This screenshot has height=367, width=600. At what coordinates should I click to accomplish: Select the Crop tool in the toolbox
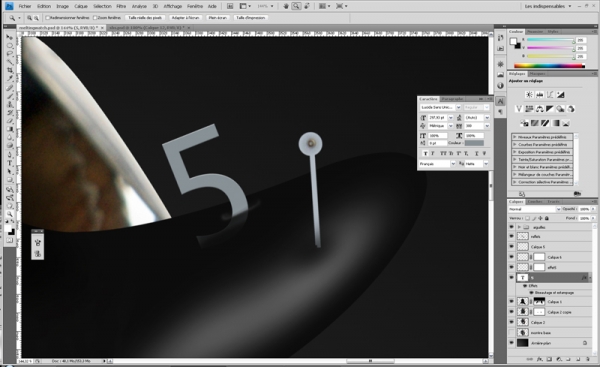(10, 70)
